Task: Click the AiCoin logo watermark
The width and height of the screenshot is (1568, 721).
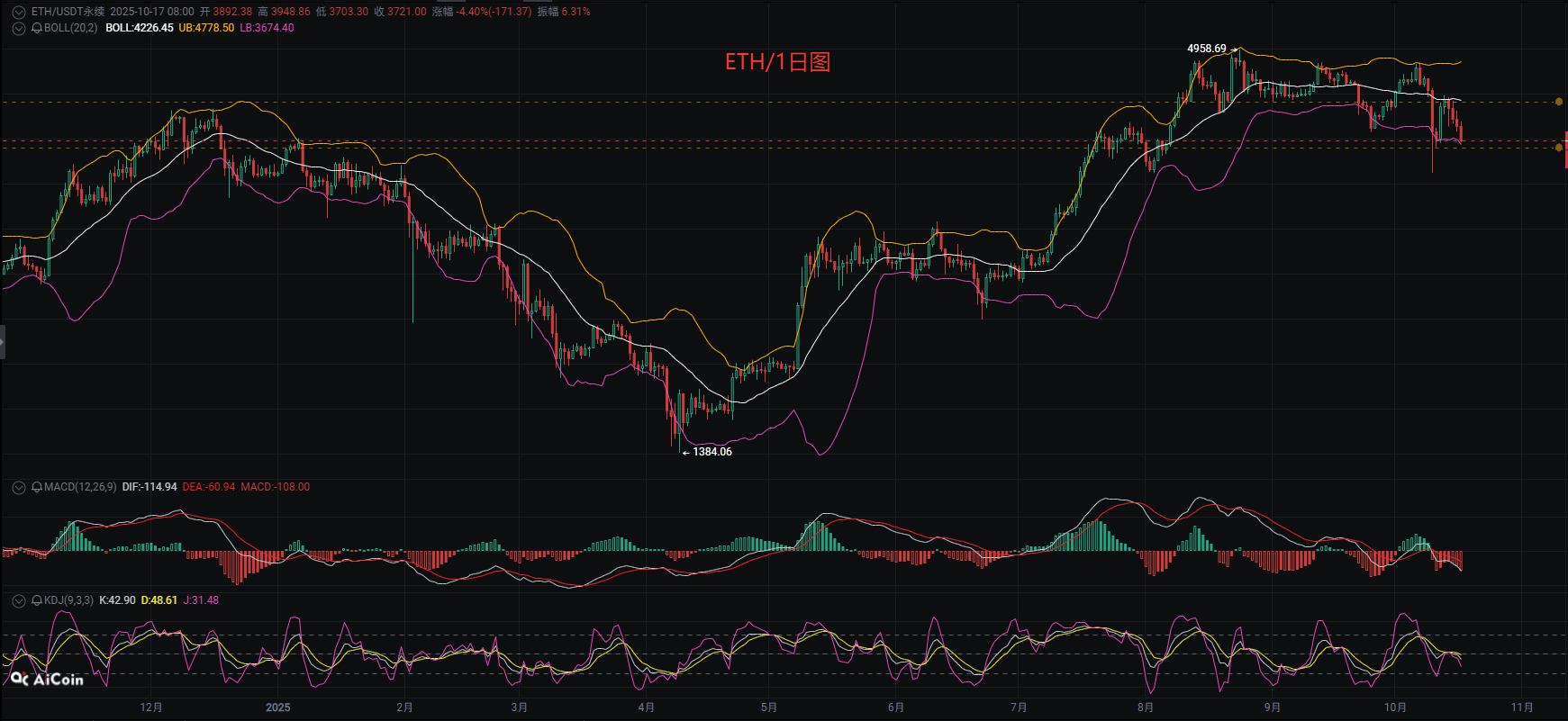Action: [x=47, y=680]
